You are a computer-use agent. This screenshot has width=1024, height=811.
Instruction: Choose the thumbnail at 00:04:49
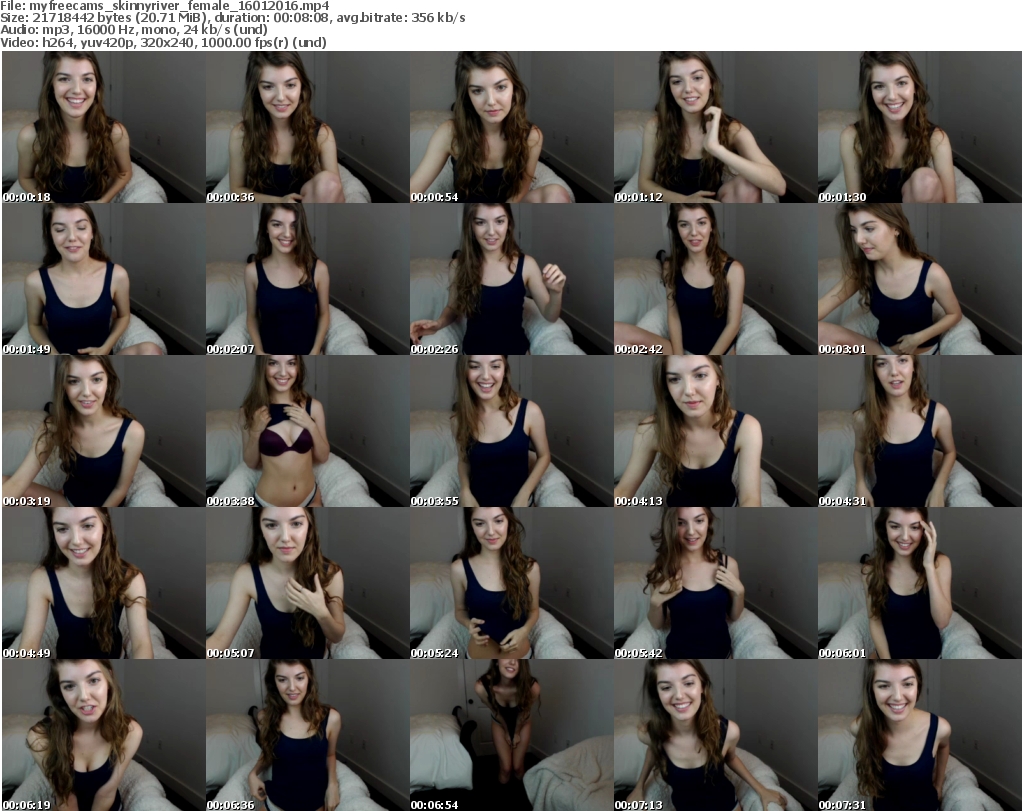pyautogui.click(x=104, y=583)
